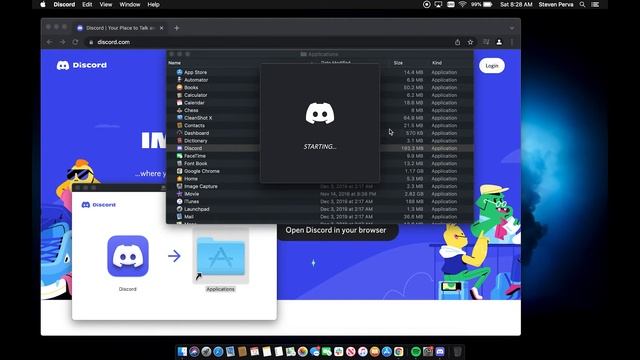Image resolution: width=640 pixels, height=360 pixels.
Task: Click the Discord logo in installer window header
Action: tap(99, 205)
